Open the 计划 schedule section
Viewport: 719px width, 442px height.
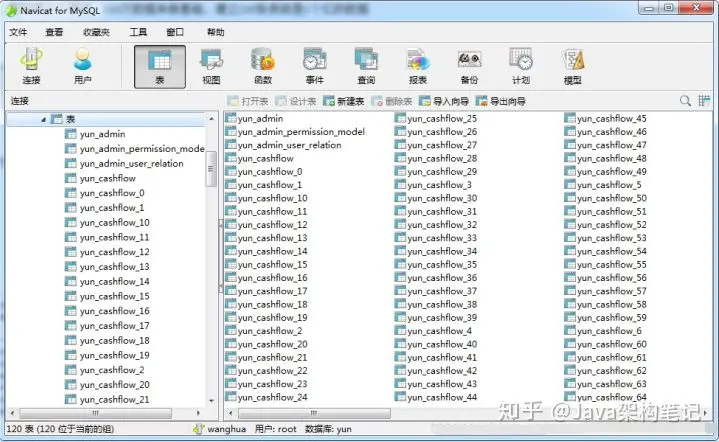pyautogui.click(x=521, y=66)
